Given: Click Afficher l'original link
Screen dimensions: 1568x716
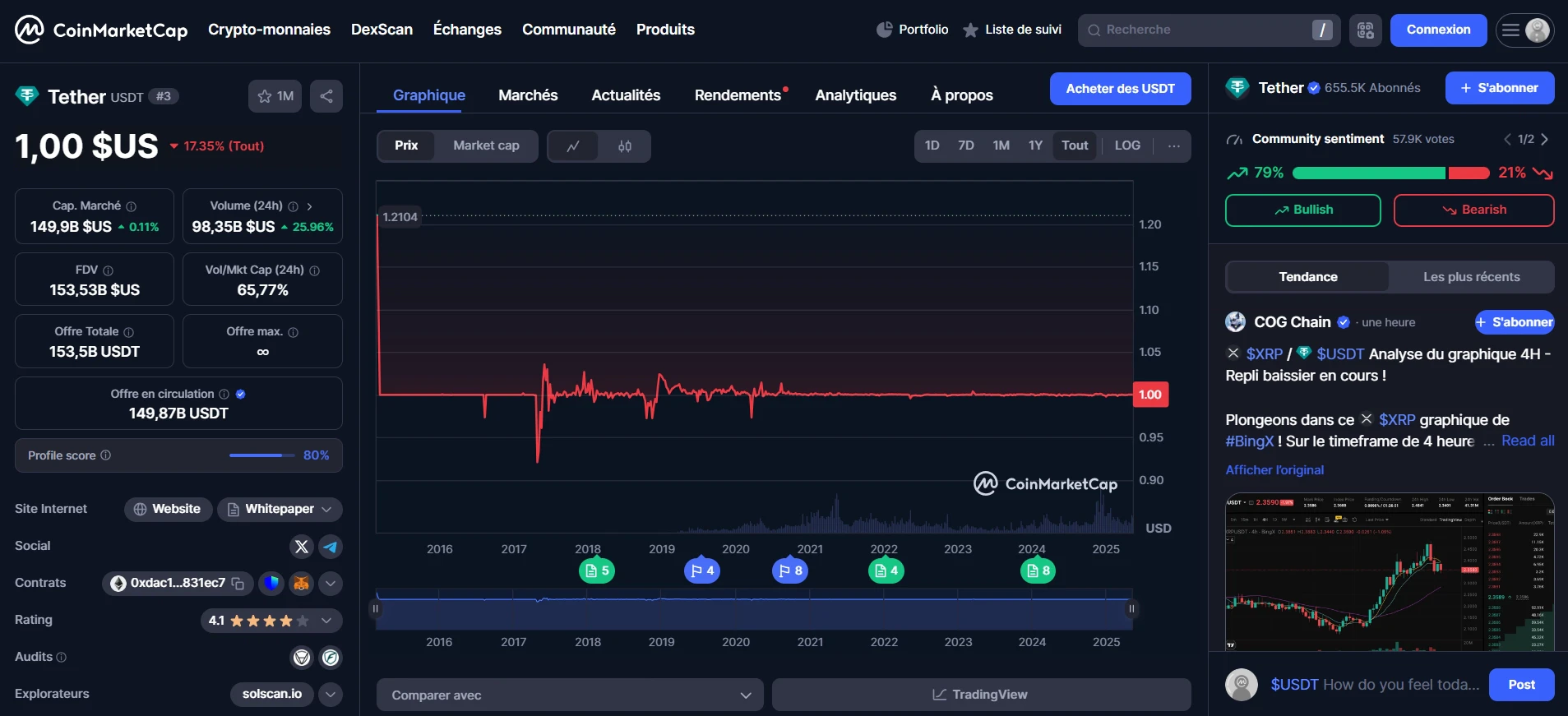Looking at the screenshot, I should click(1274, 470).
